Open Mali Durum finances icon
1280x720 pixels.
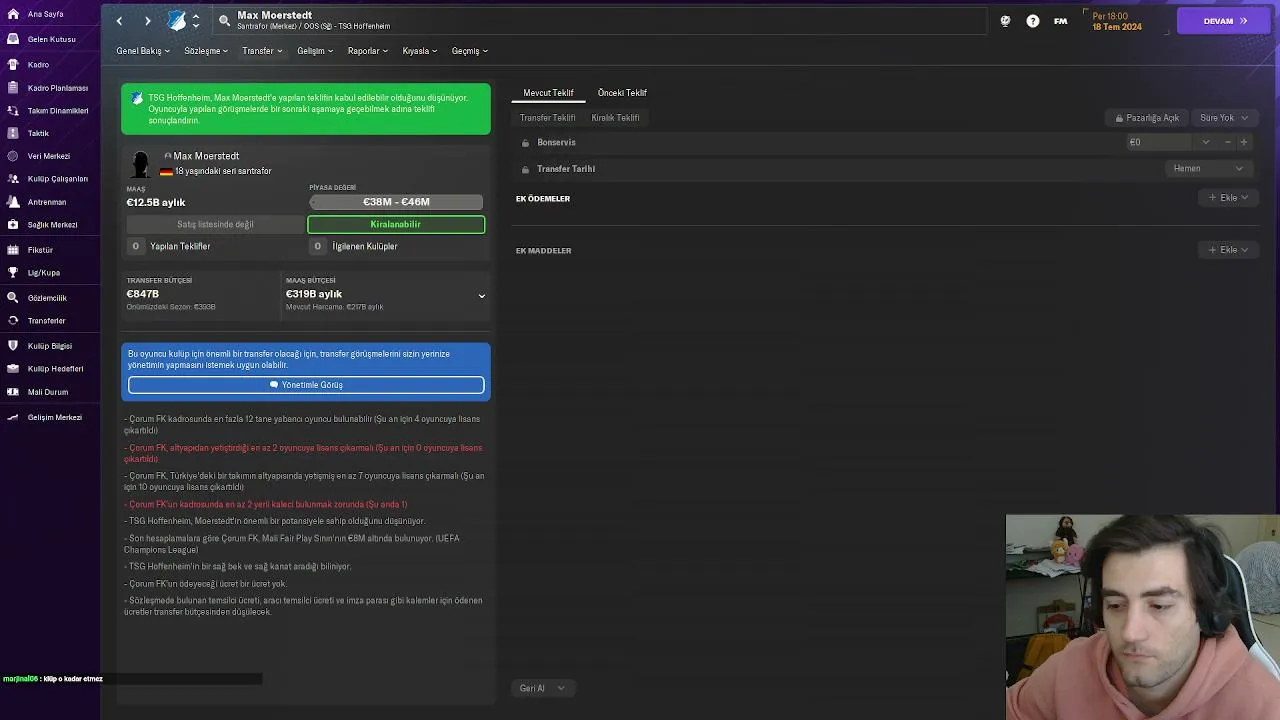point(13,392)
